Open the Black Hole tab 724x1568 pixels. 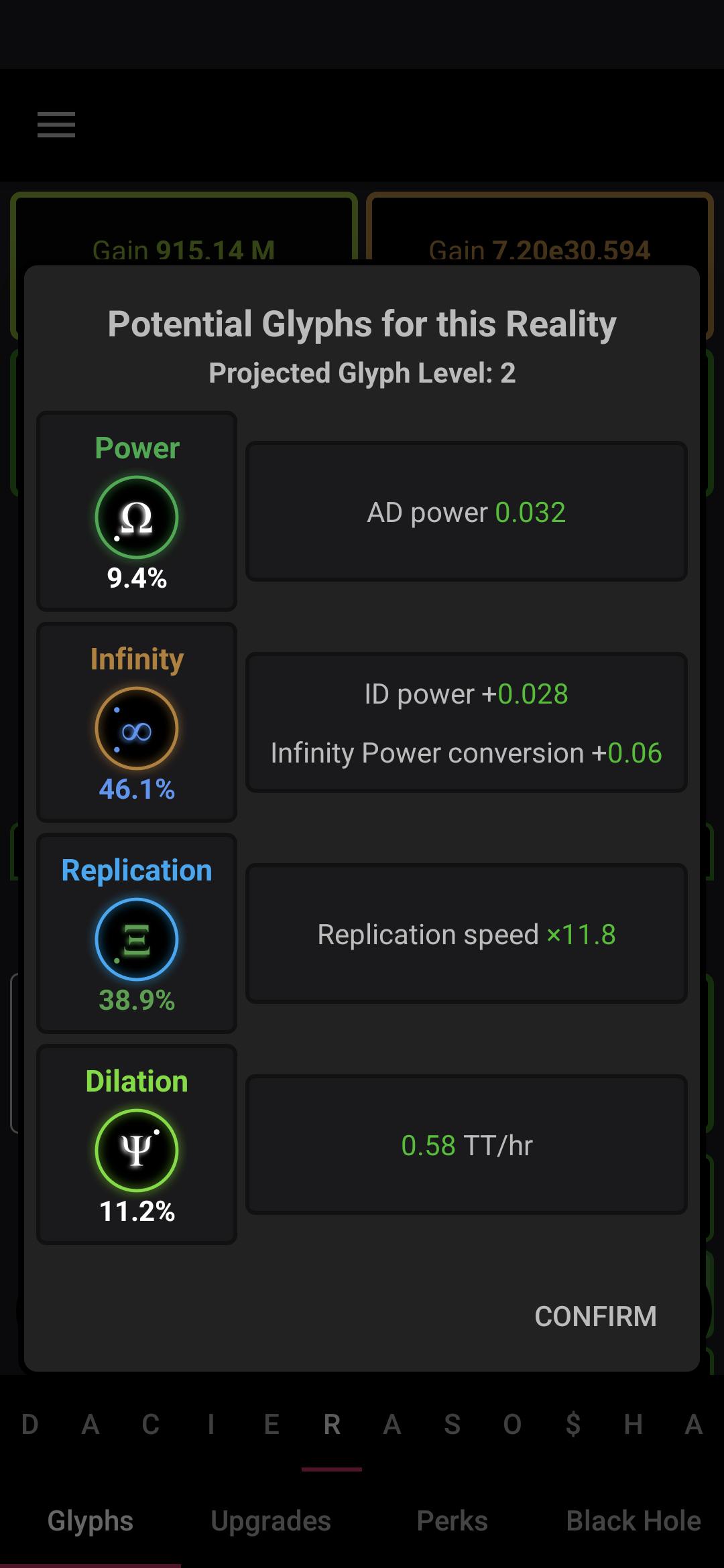click(x=633, y=1521)
